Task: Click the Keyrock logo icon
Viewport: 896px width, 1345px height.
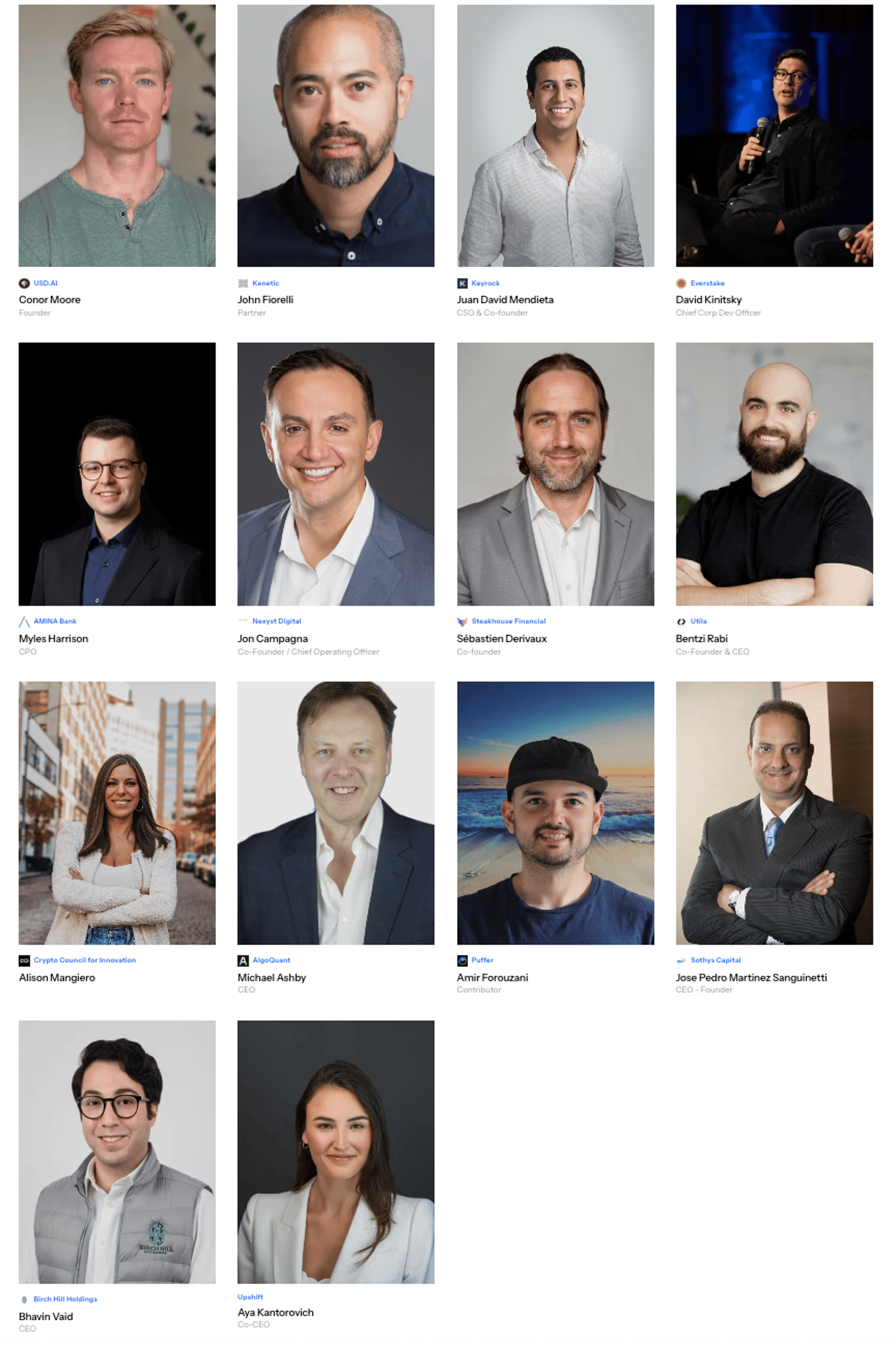Action: (463, 283)
